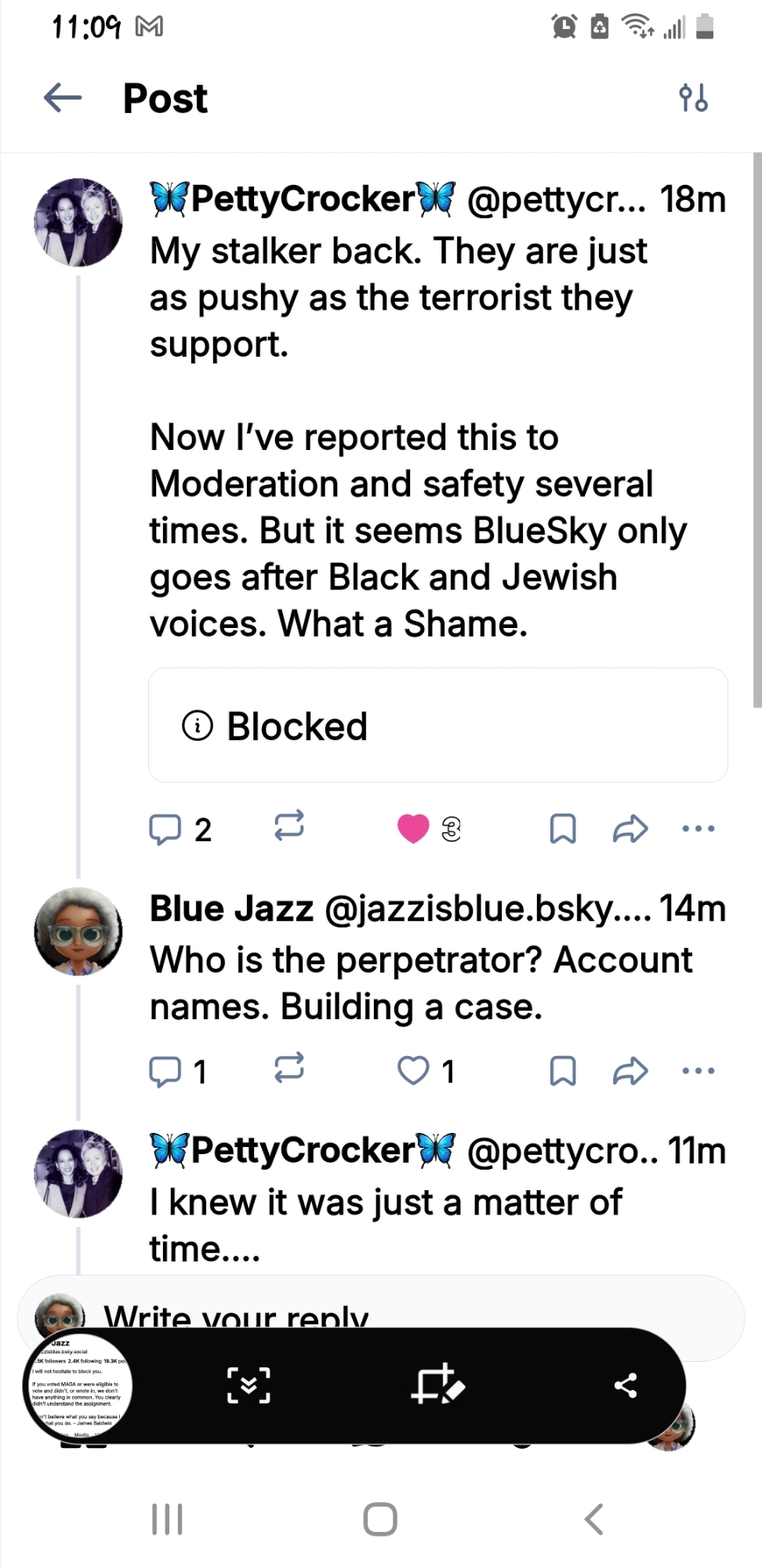This screenshot has height=1568, width=762.
Task: Bookmark Blue Jazz's reply
Action: (x=563, y=1071)
